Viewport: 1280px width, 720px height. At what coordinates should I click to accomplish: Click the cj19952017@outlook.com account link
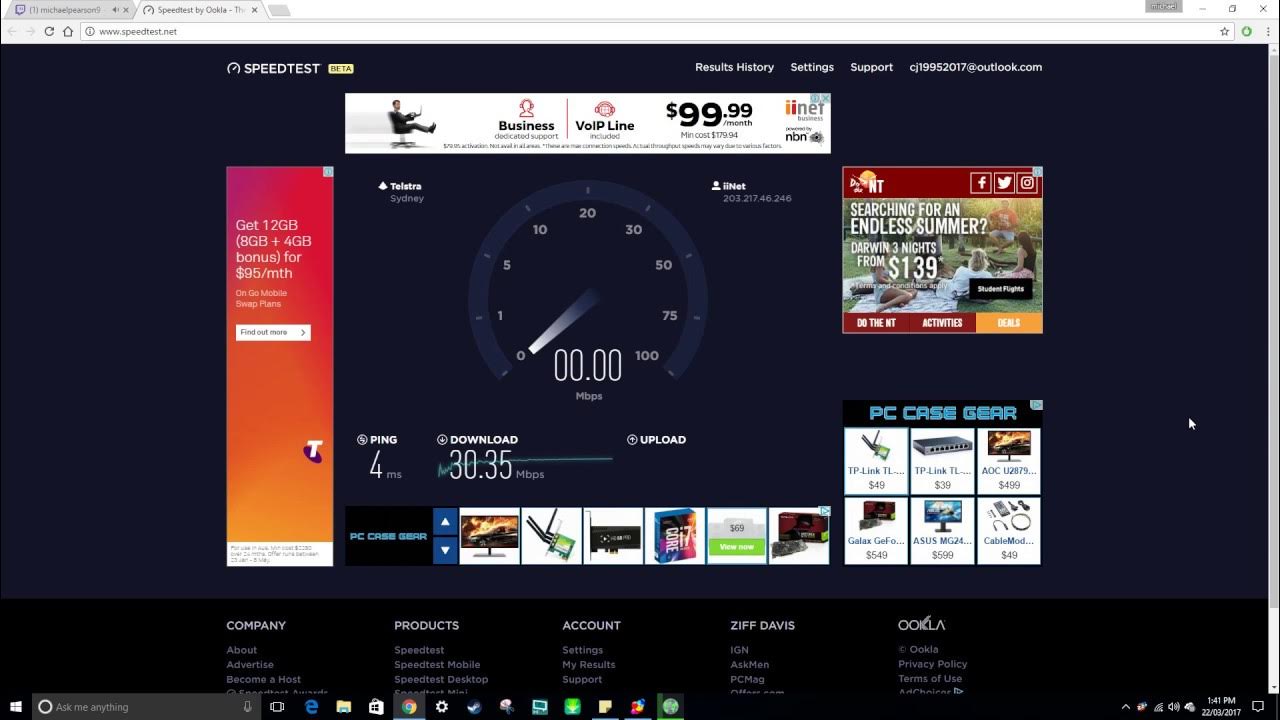[x=975, y=67]
